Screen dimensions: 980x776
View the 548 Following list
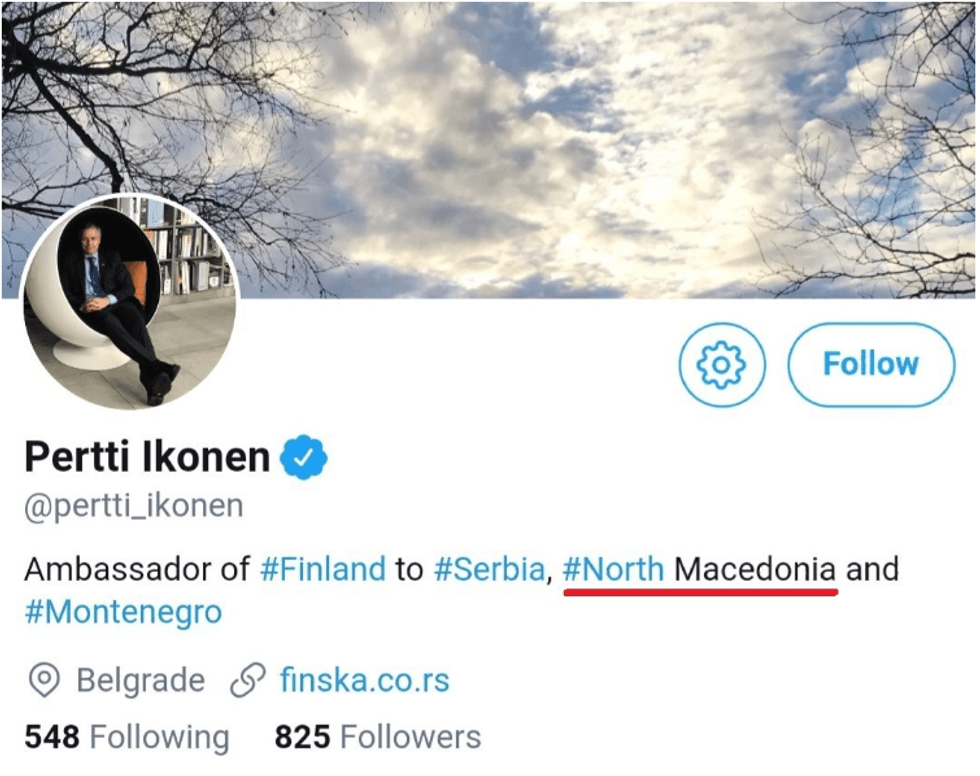pyautogui.click(x=124, y=737)
